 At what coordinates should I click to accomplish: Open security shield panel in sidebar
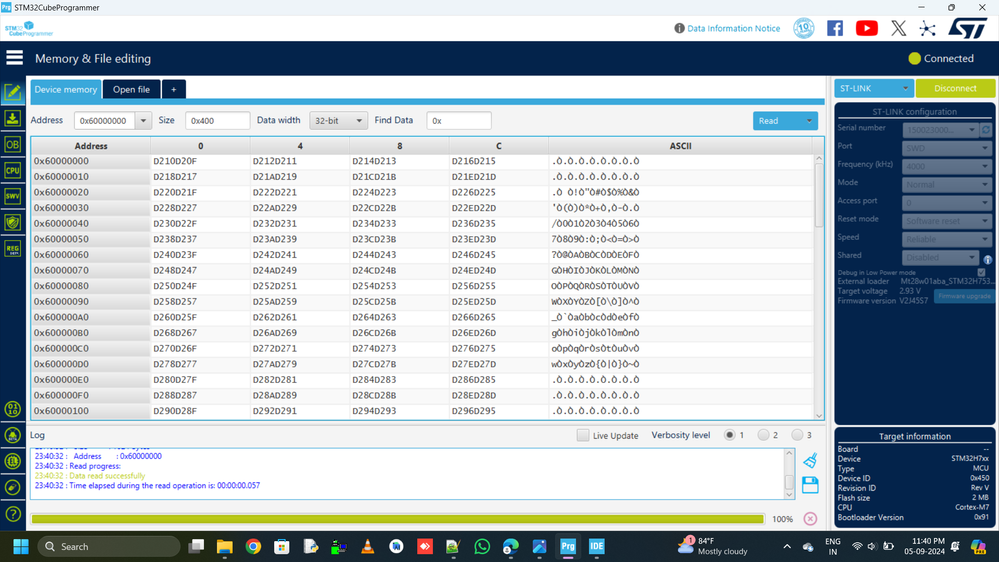13,222
